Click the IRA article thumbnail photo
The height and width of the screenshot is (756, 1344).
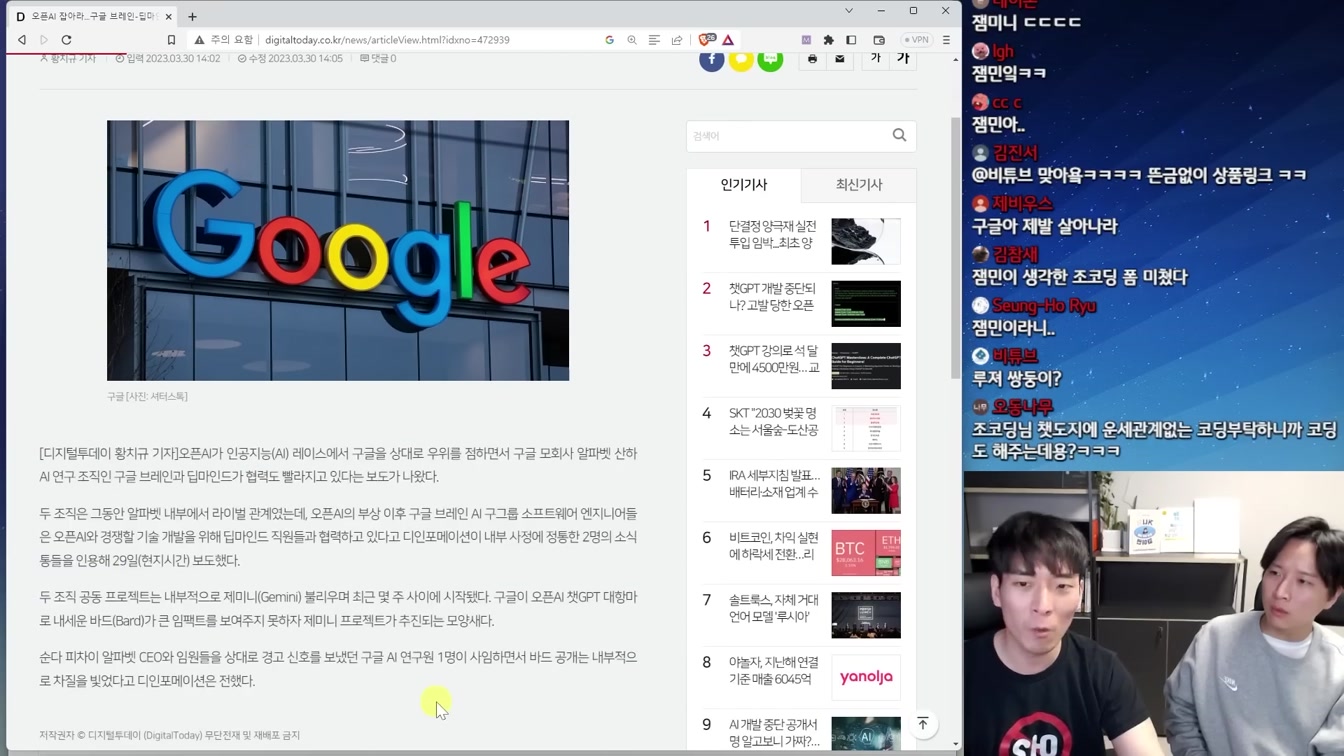pyautogui.click(x=866, y=490)
